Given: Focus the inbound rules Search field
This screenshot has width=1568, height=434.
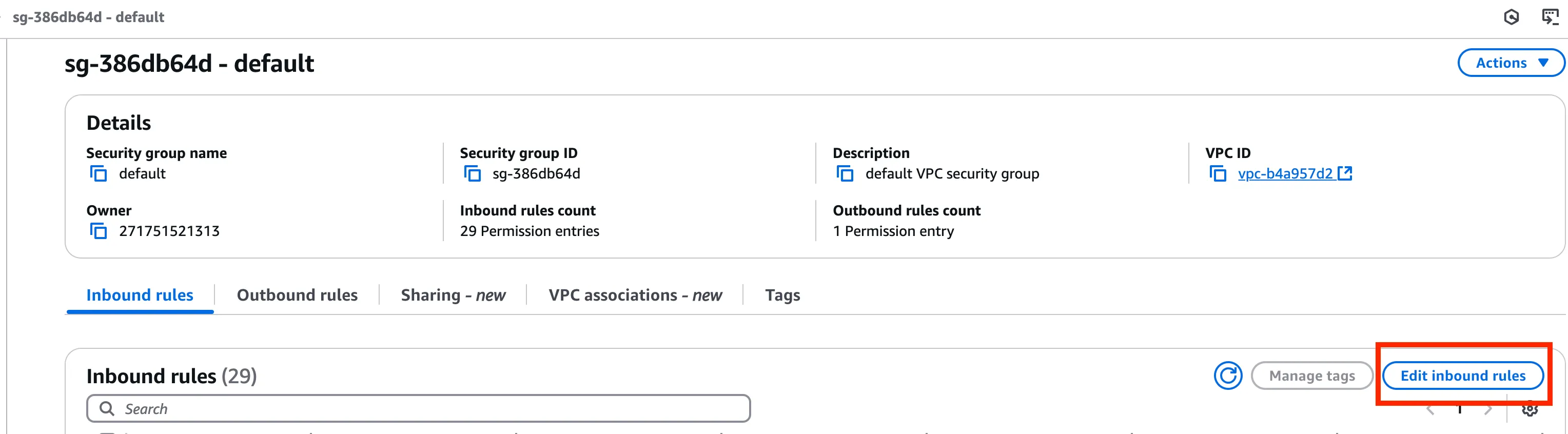Looking at the screenshot, I should point(418,408).
